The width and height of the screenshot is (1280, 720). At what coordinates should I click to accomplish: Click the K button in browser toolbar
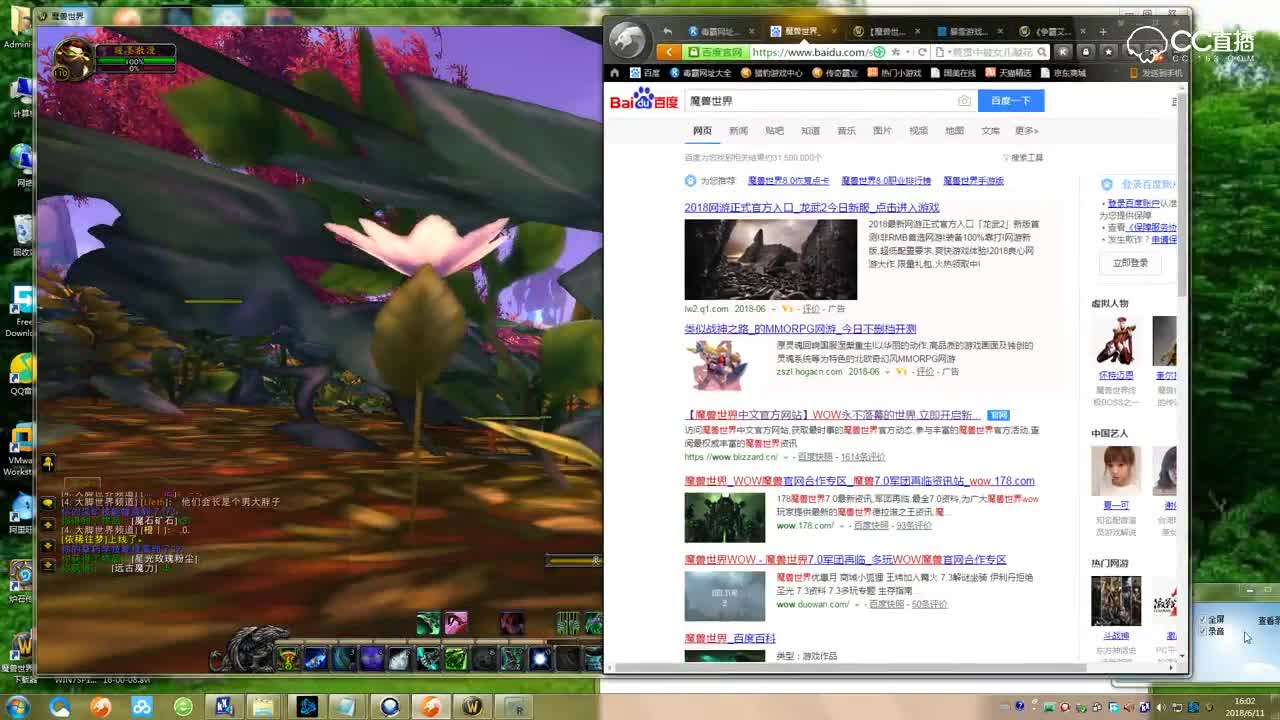(1063, 52)
